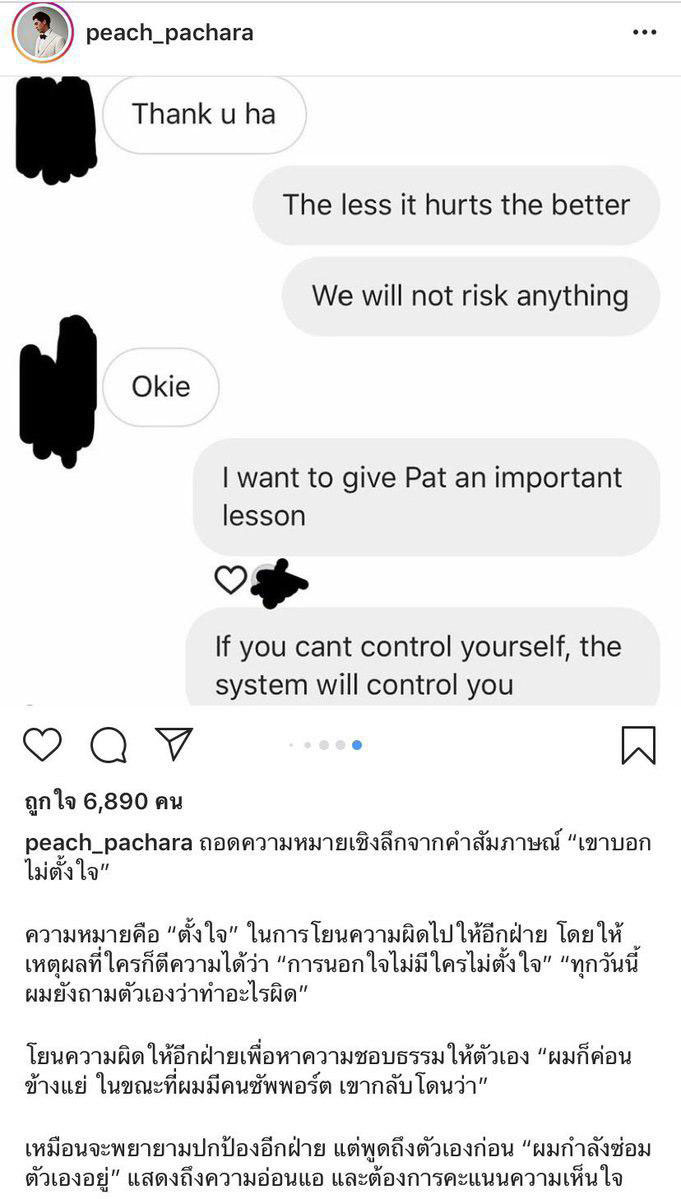This screenshot has width=681, height=1199.
Task: Tap peach_pachara username in caption
Action: [109, 843]
